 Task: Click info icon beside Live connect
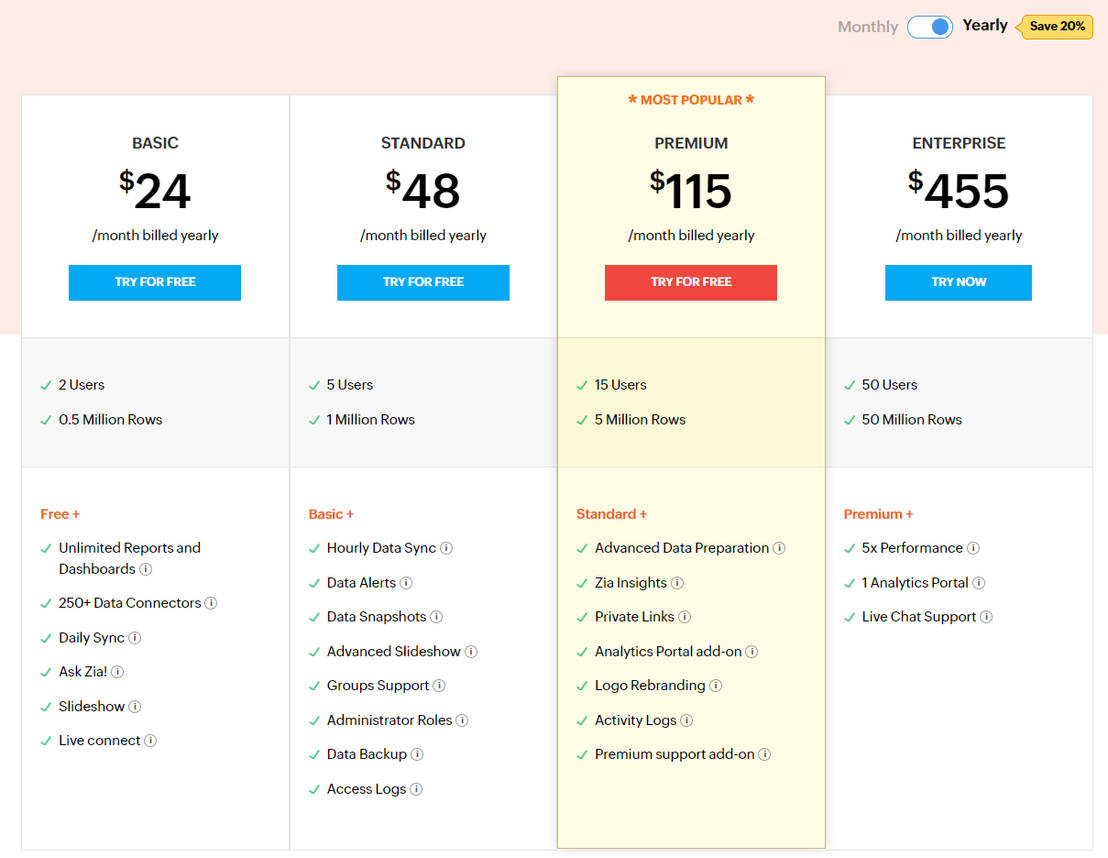[150, 741]
